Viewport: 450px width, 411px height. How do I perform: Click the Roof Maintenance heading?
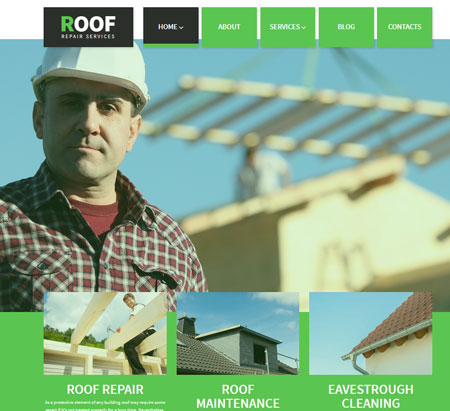238,396
